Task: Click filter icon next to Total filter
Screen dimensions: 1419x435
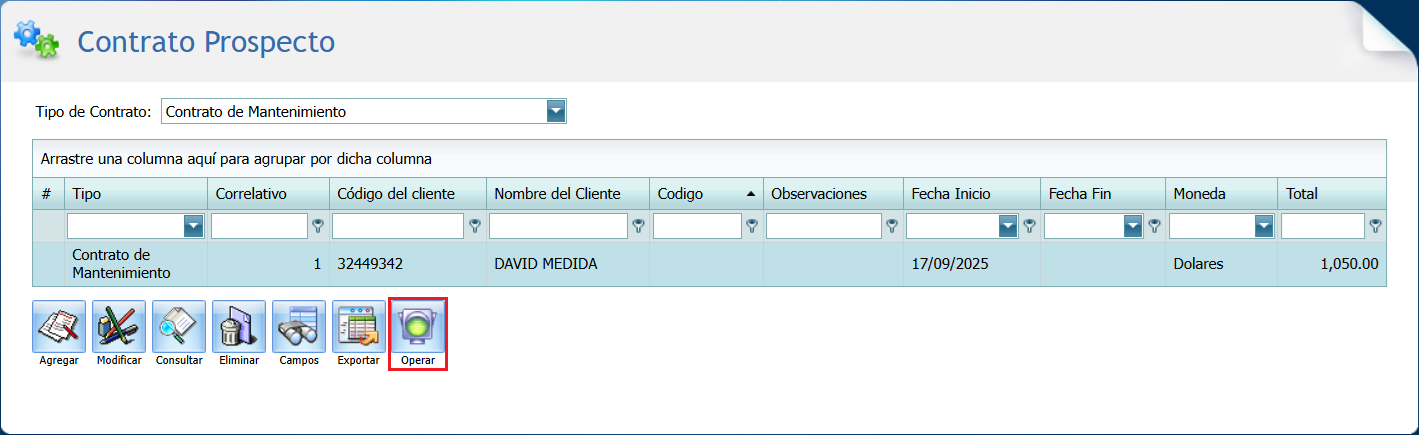Action: pos(1376,227)
